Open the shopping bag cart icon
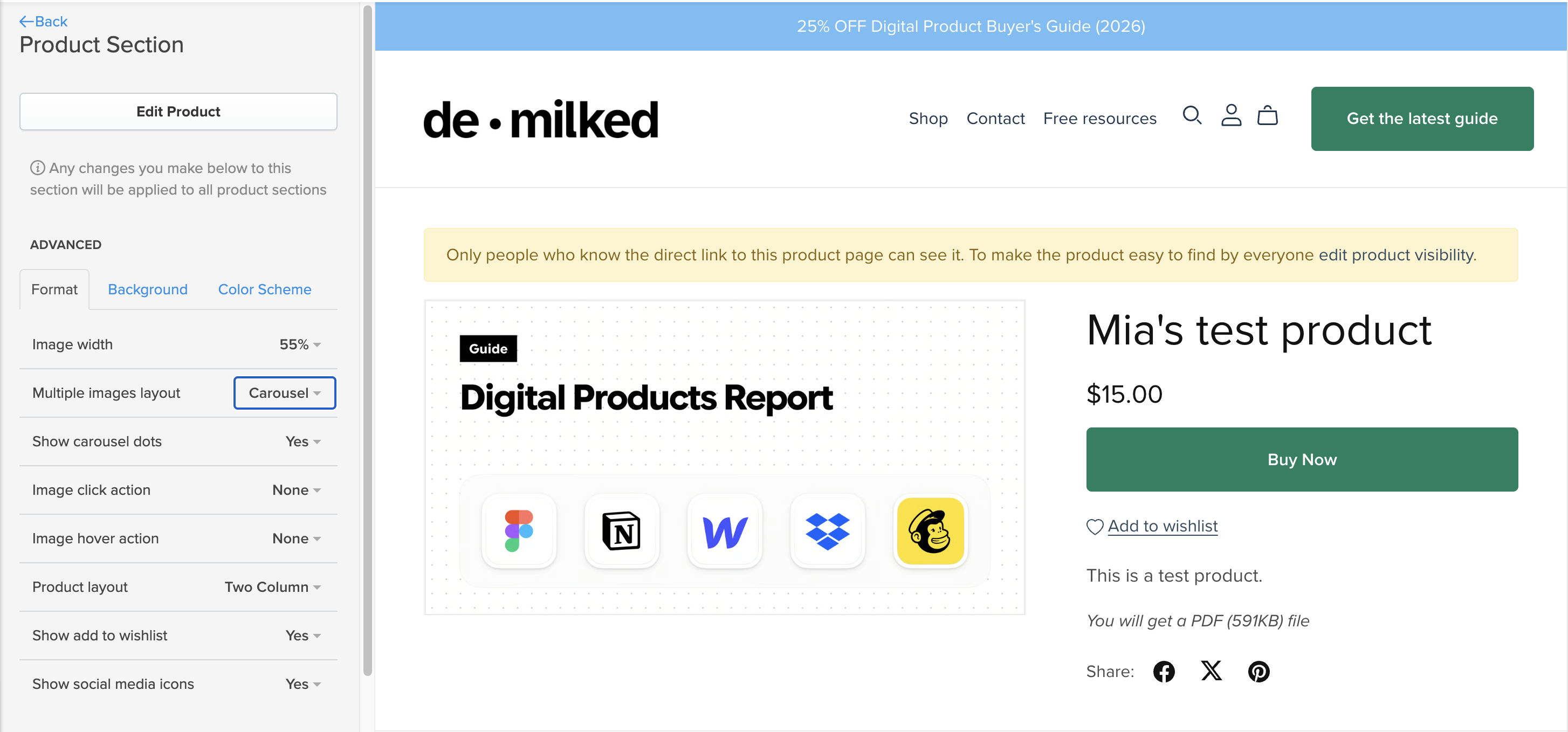This screenshot has width=1568, height=732. click(x=1267, y=115)
